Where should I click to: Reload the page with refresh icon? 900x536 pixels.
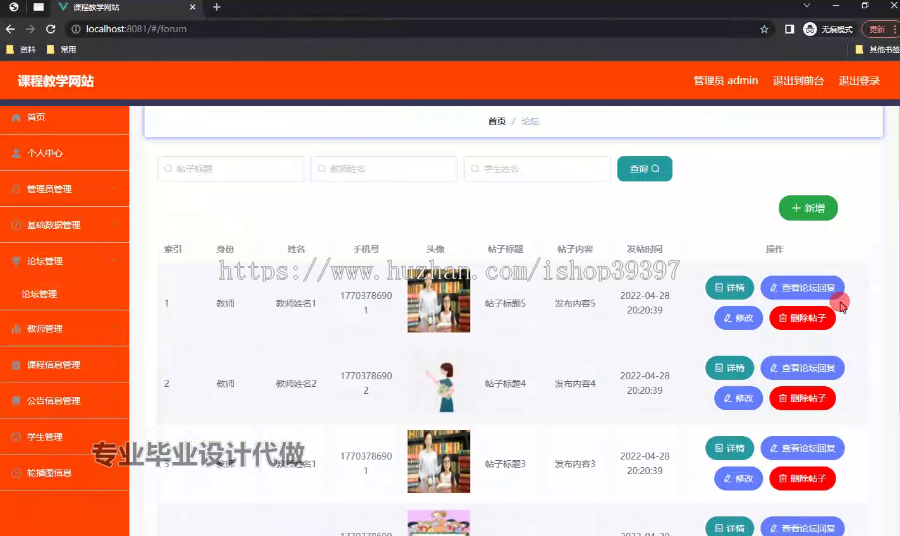51,29
